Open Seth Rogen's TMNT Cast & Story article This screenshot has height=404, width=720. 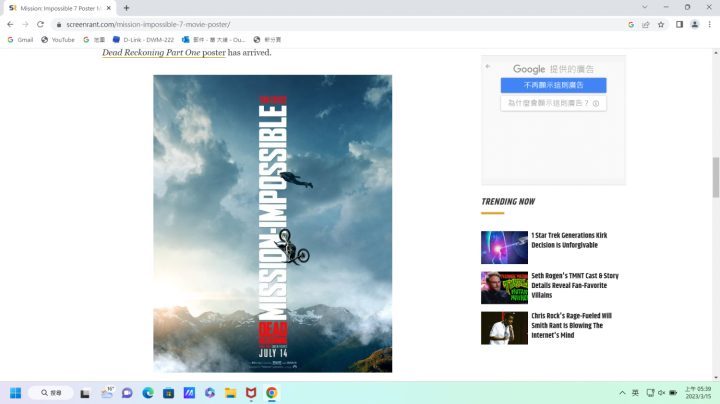pos(575,285)
